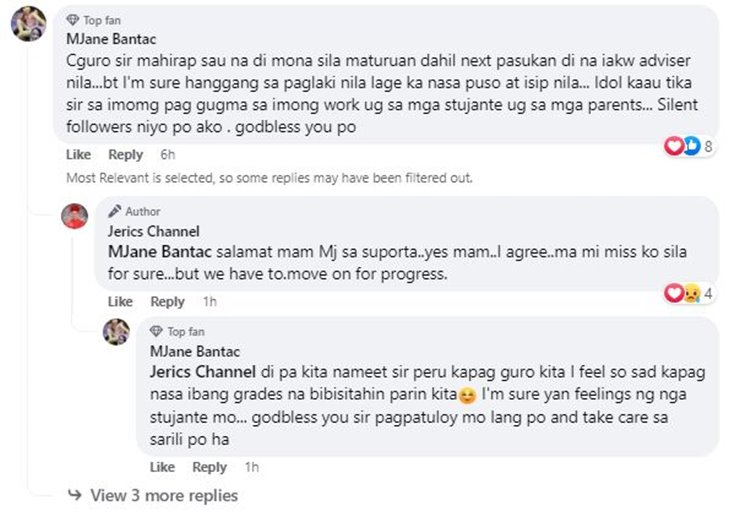Reply to MJane Bantac's last nested reply
Viewport: 750px width, 516px height.
tap(209, 467)
